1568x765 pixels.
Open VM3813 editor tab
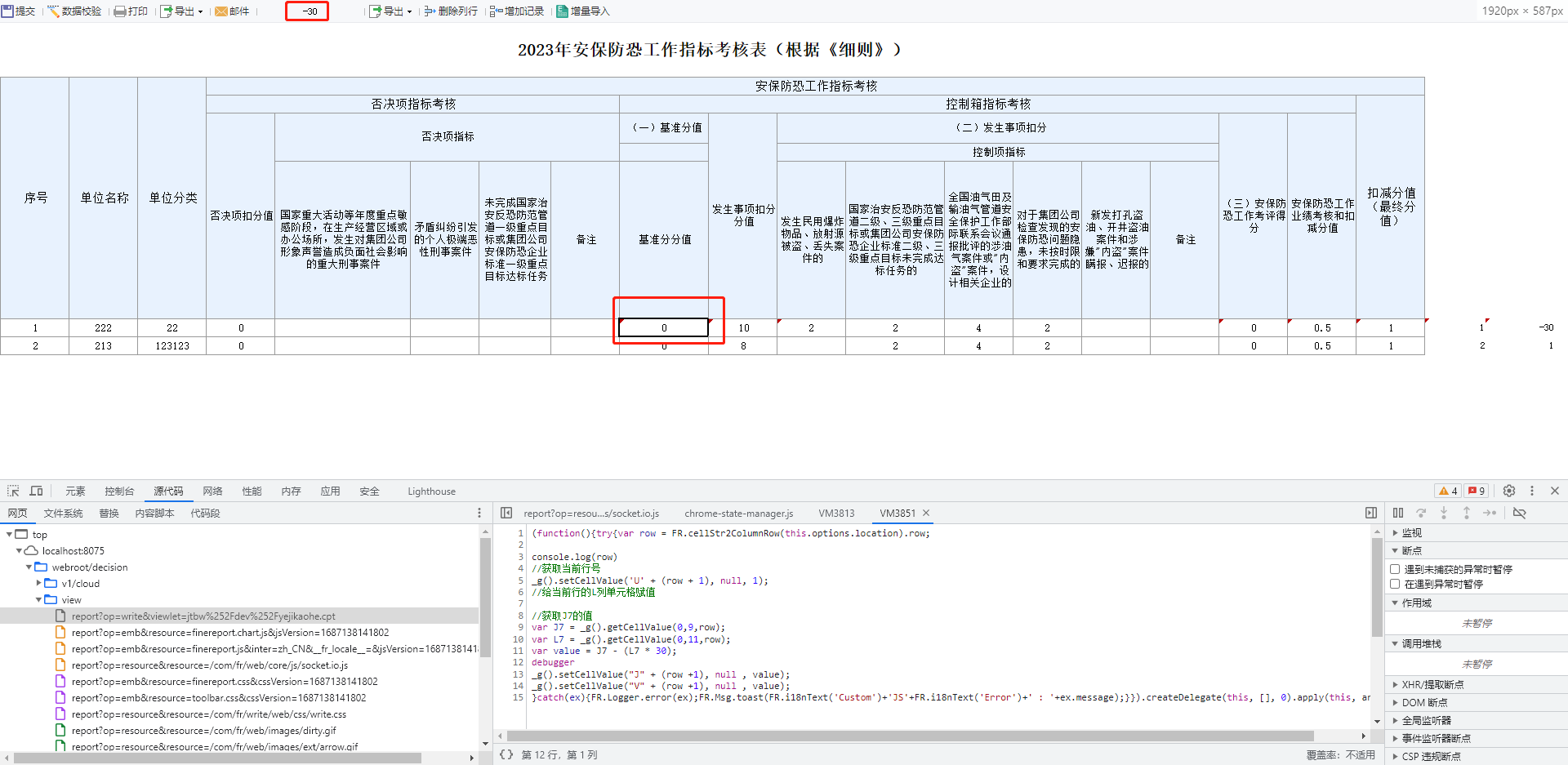coord(836,513)
